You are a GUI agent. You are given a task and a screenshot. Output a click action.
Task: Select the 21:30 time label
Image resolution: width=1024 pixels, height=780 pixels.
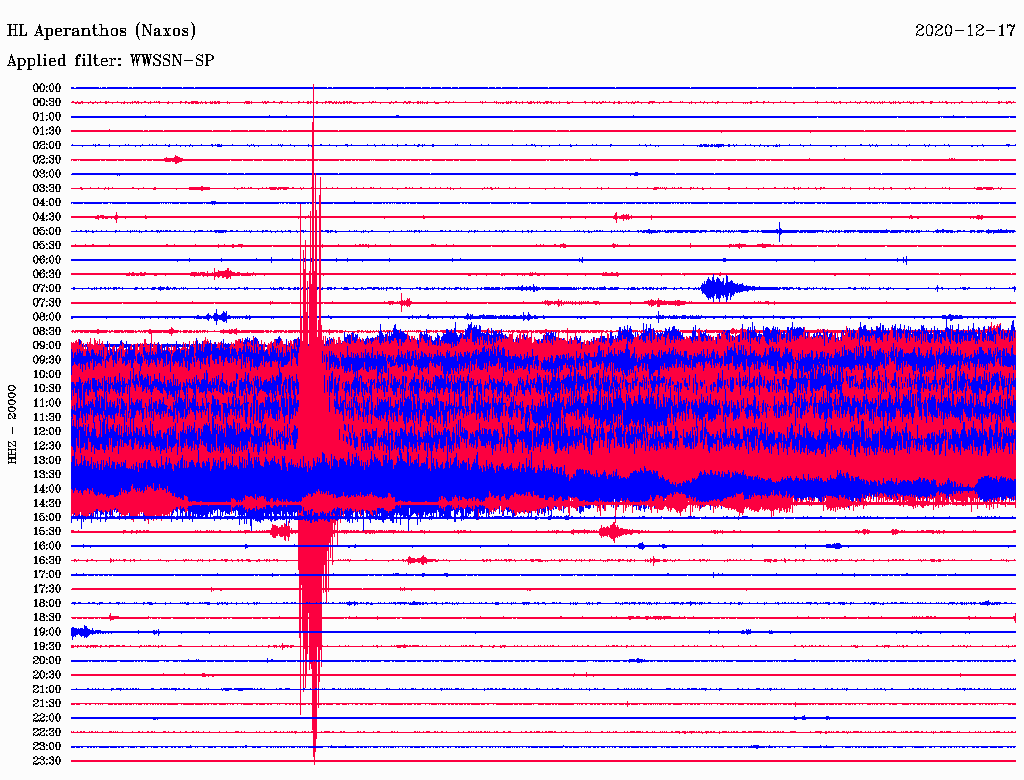pyautogui.click(x=47, y=704)
